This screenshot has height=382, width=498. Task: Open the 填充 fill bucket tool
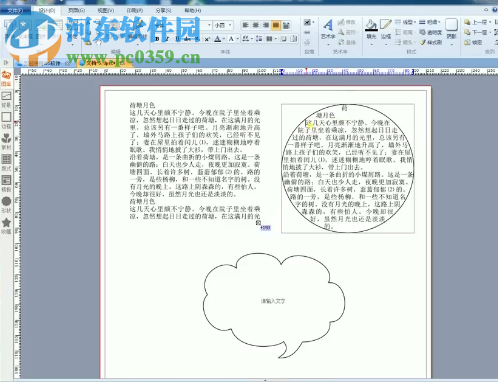coord(371,25)
